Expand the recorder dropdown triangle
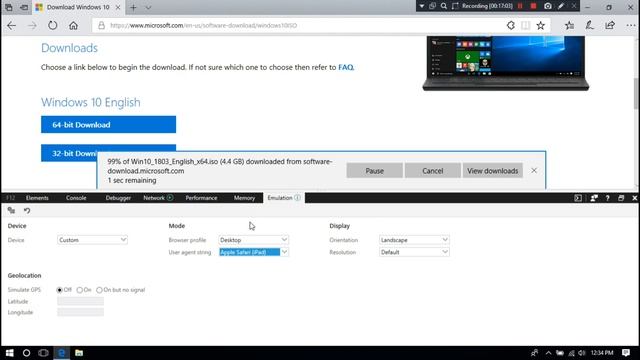This screenshot has width=640, height=360. click(x=422, y=6)
